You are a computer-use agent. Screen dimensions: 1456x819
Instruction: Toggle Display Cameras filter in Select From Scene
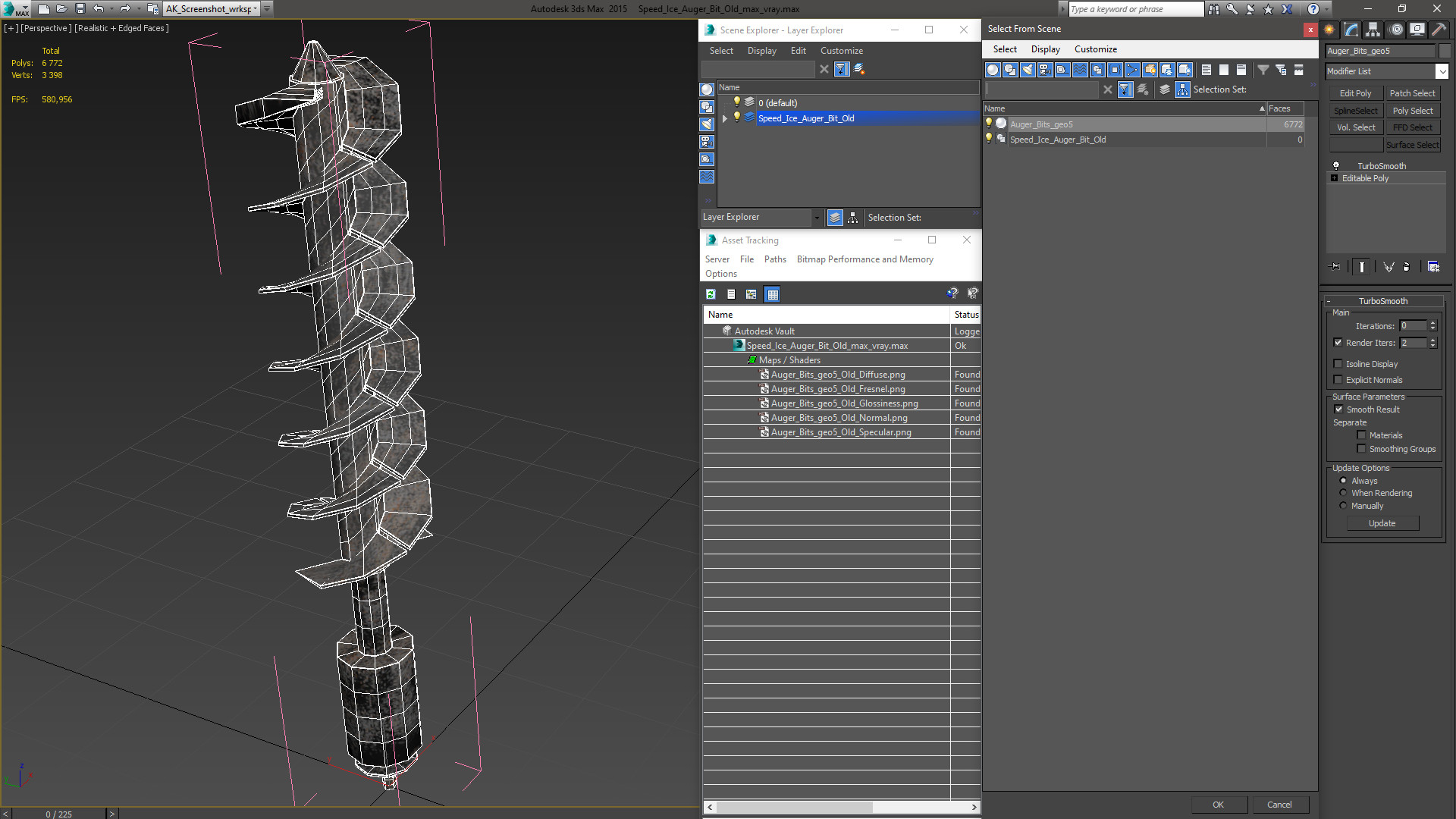[1045, 70]
